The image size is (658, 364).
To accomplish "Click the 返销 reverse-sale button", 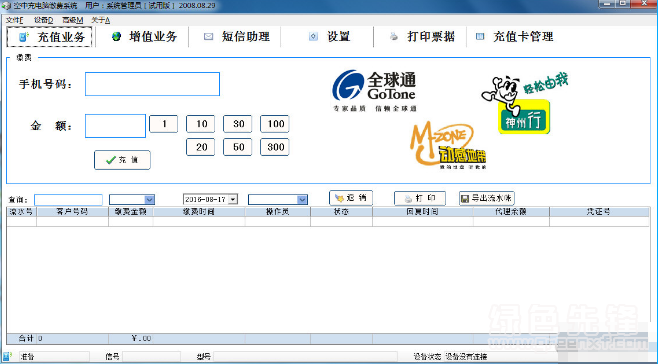I will click(351, 198).
